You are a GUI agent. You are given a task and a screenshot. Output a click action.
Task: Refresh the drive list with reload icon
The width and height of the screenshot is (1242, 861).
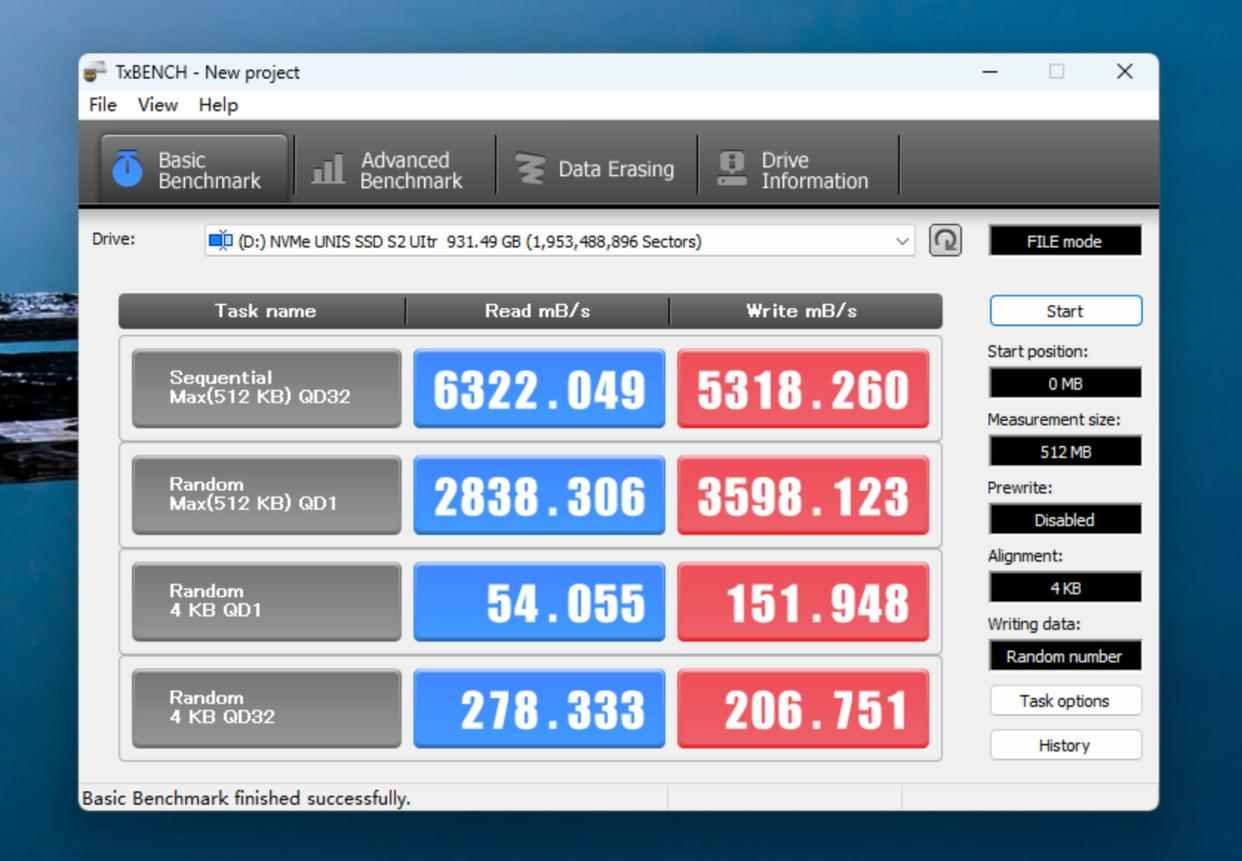(945, 241)
